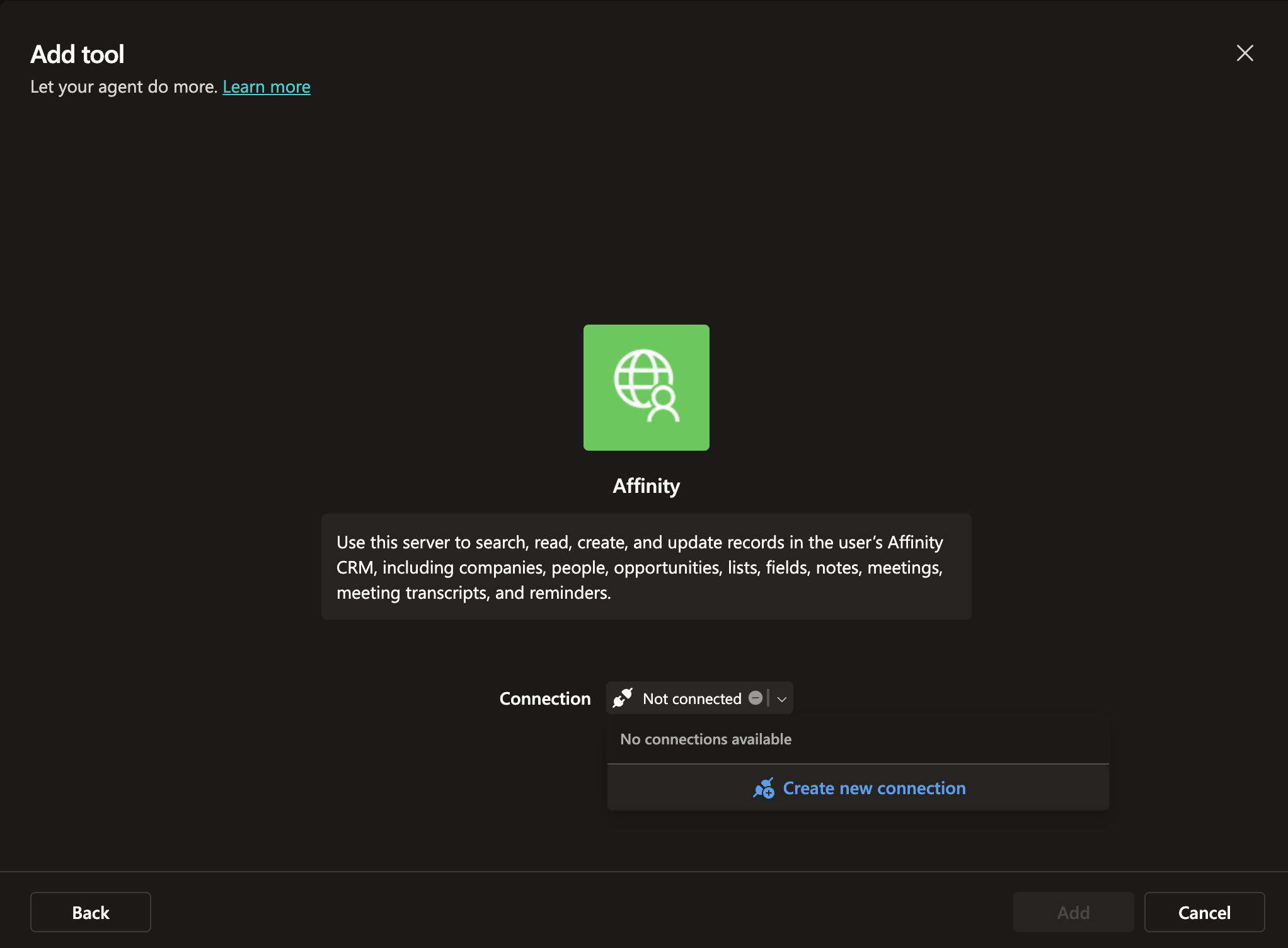Click the gray not-connected status indicator
The height and width of the screenshot is (948, 1288).
click(x=756, y=698)
